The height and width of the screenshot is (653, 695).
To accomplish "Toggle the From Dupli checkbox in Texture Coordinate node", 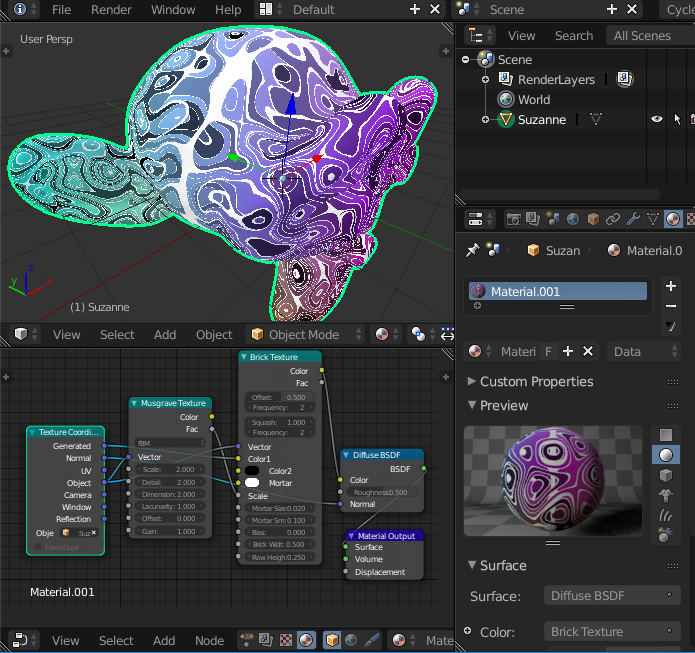I will coord(38,547).
